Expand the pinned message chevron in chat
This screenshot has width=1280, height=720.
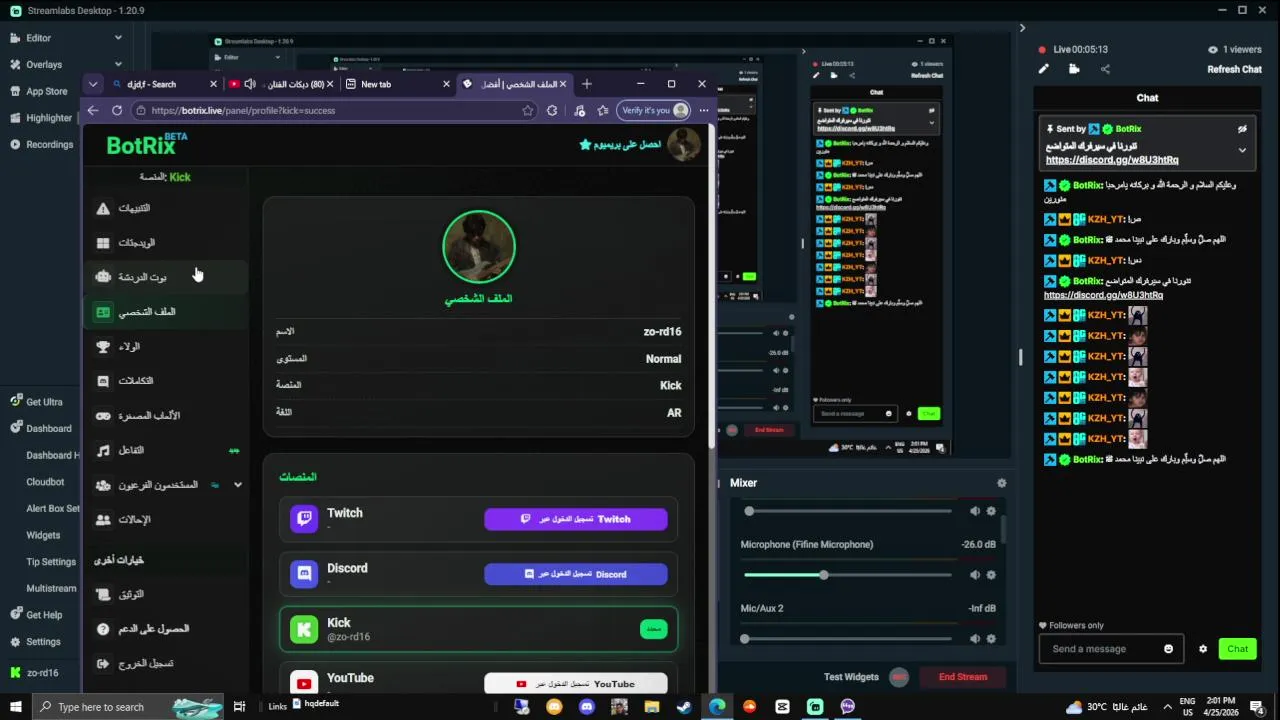[x=1242, y=151]
